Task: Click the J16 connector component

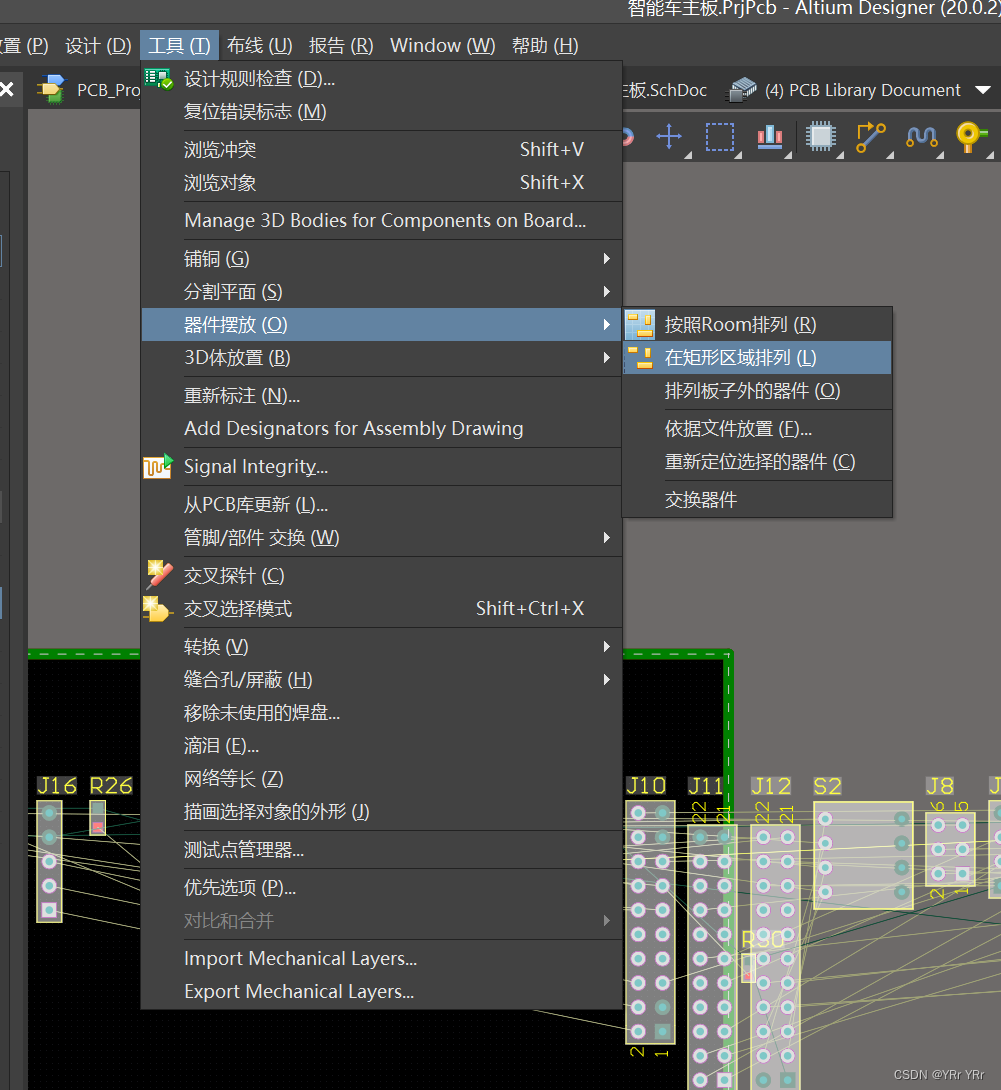Action: click(49, 862)
